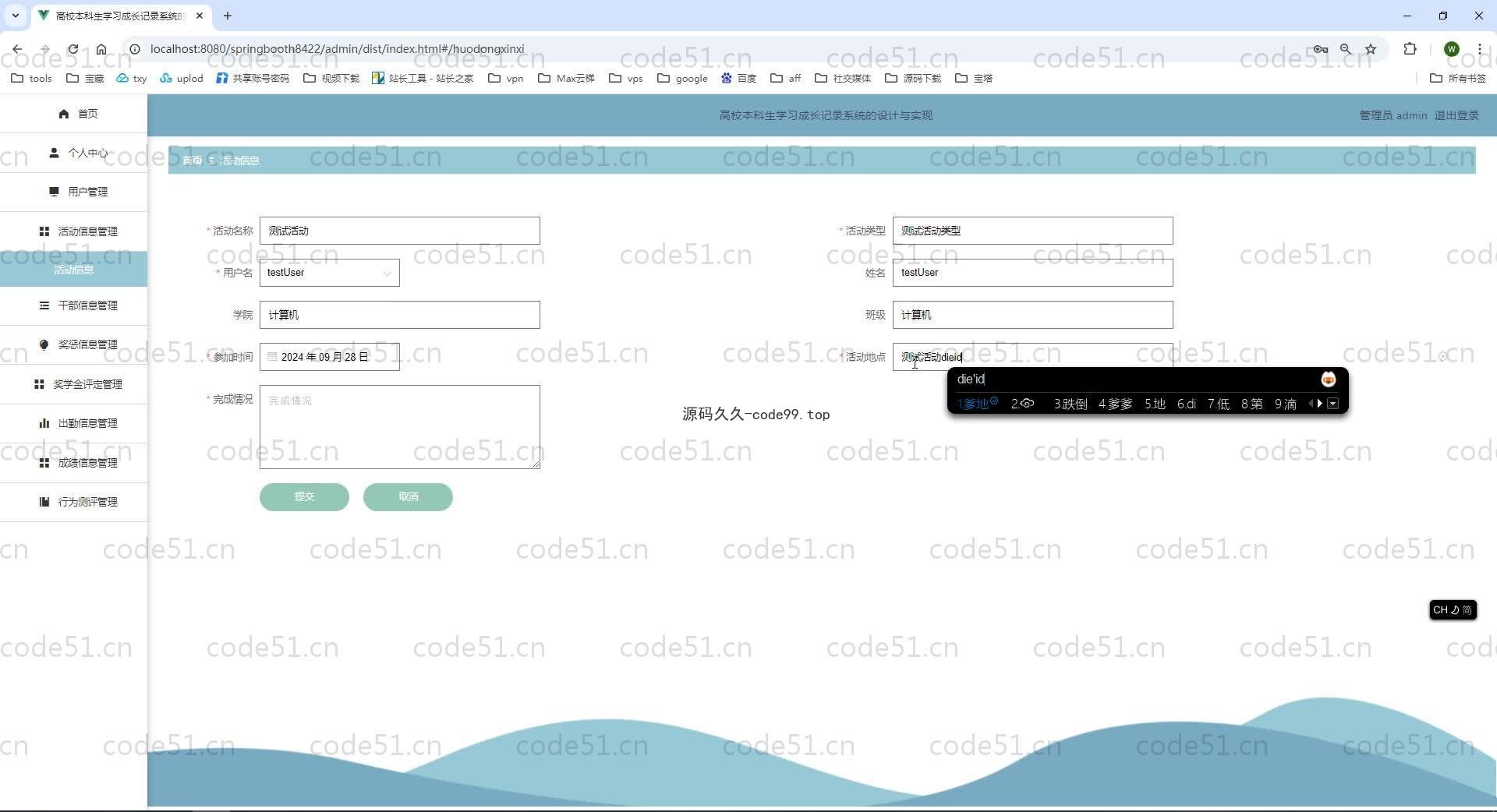Click the browser back arrow
Screen dimensions: 1497x812
(17, 49)
